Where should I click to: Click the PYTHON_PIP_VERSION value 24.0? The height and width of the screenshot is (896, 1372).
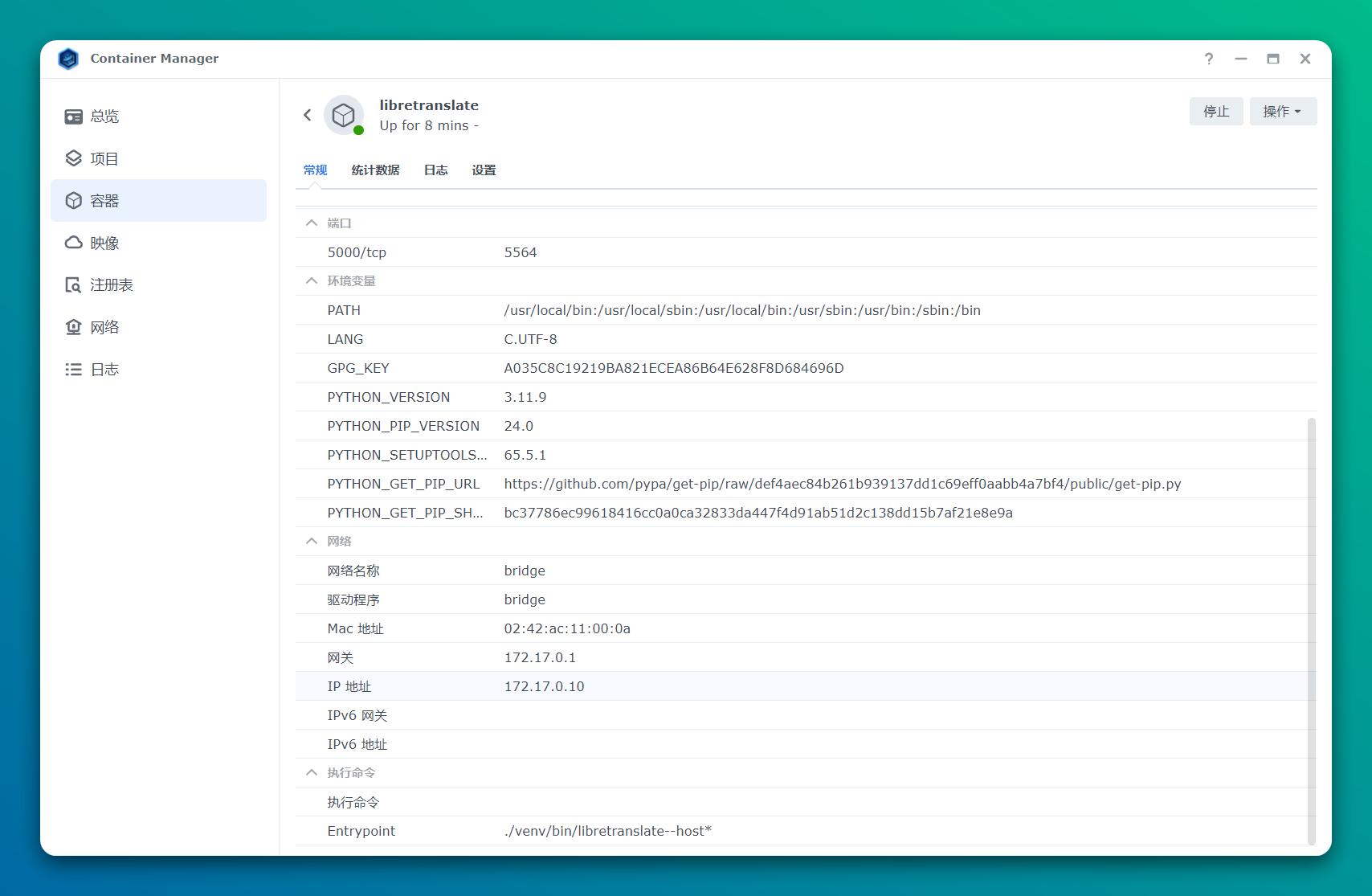519,426
